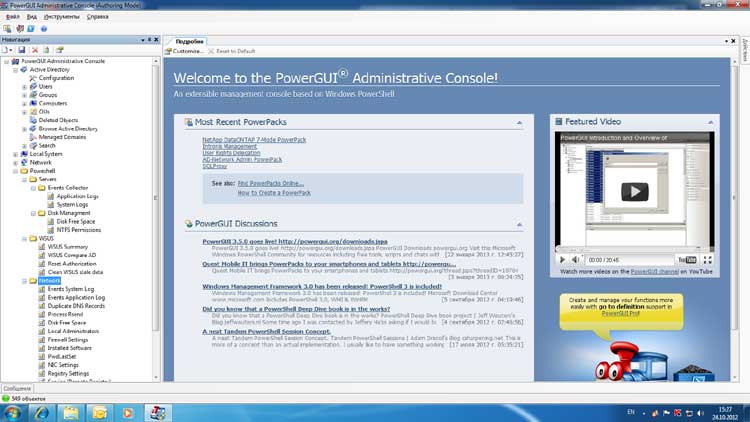The image size is (750, 422).
Task: Click the Customize... button
Action: pyautogui.click(x=184, y=51)
